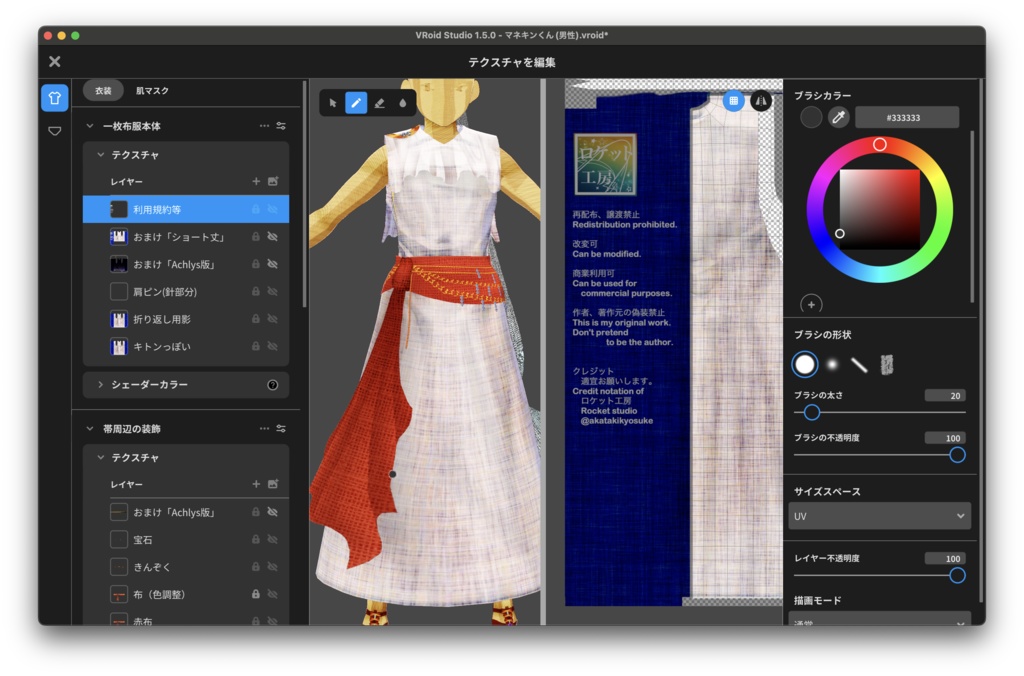
Task: Add color to palette with plus button
Action: [811, 304]
